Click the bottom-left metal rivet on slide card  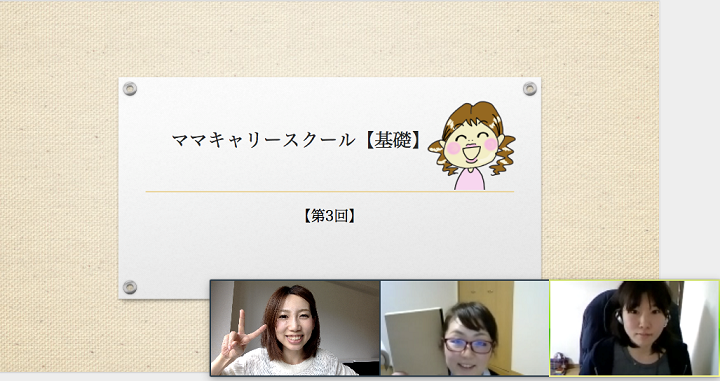tap(130, 287)
